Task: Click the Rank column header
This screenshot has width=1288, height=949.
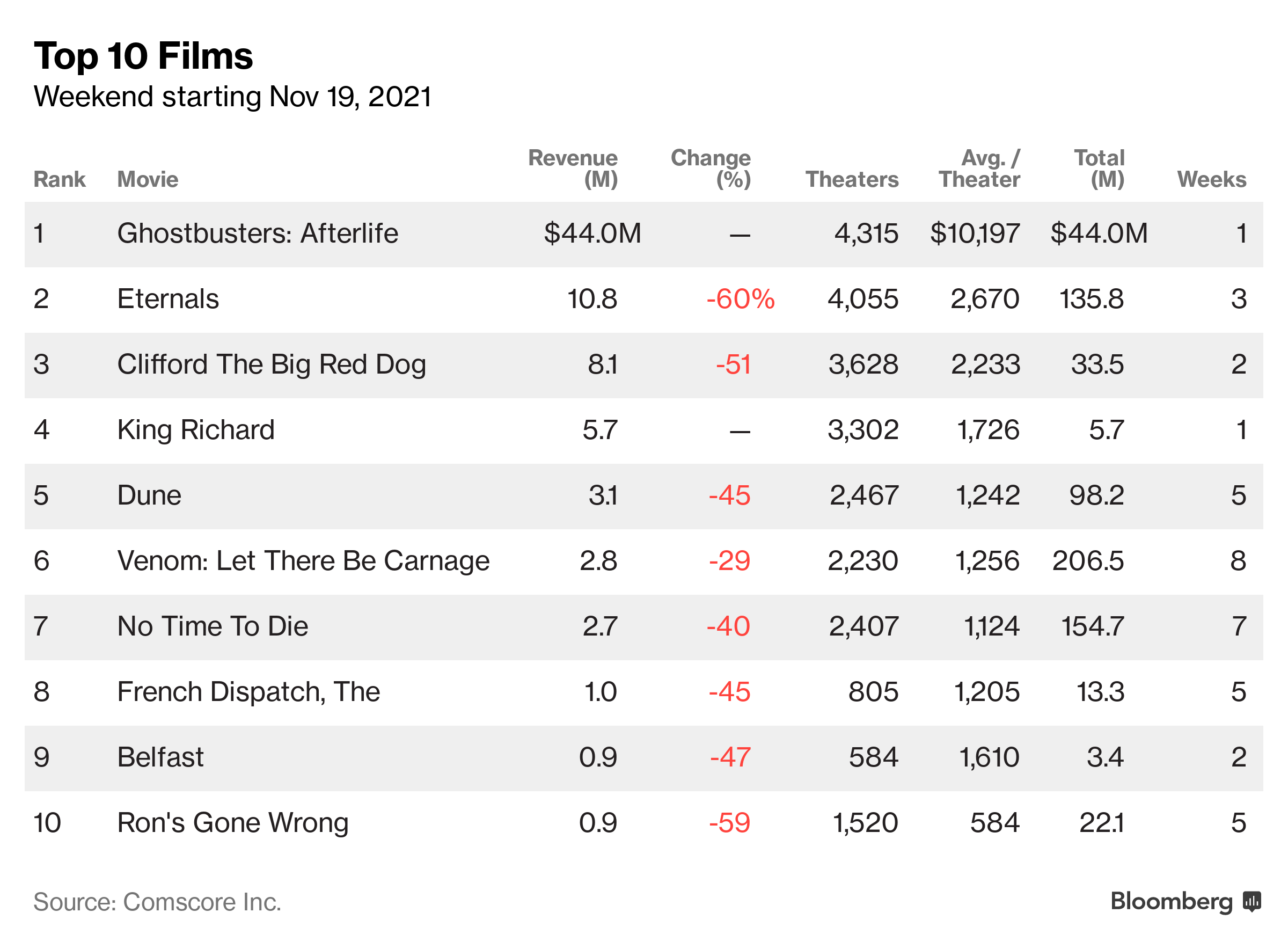Action: coord(59,179)
